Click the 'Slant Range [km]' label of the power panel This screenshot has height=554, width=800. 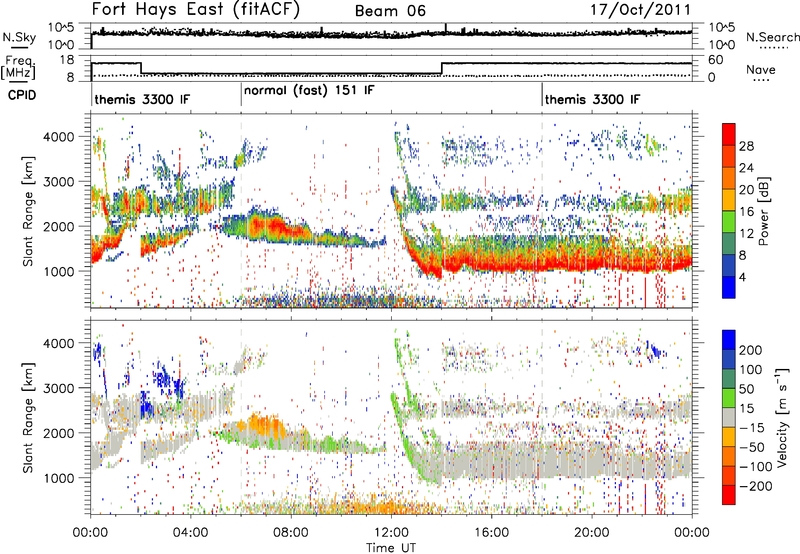pyautogui.click(x=29, y=211)
